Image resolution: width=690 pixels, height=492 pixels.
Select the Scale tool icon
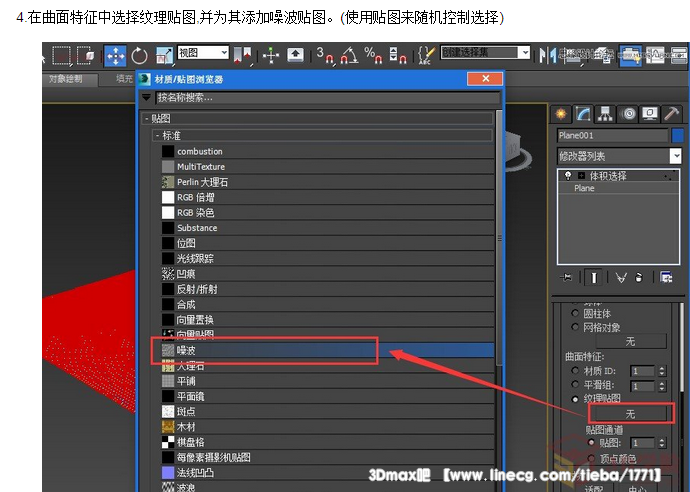[x=164, y=56]
